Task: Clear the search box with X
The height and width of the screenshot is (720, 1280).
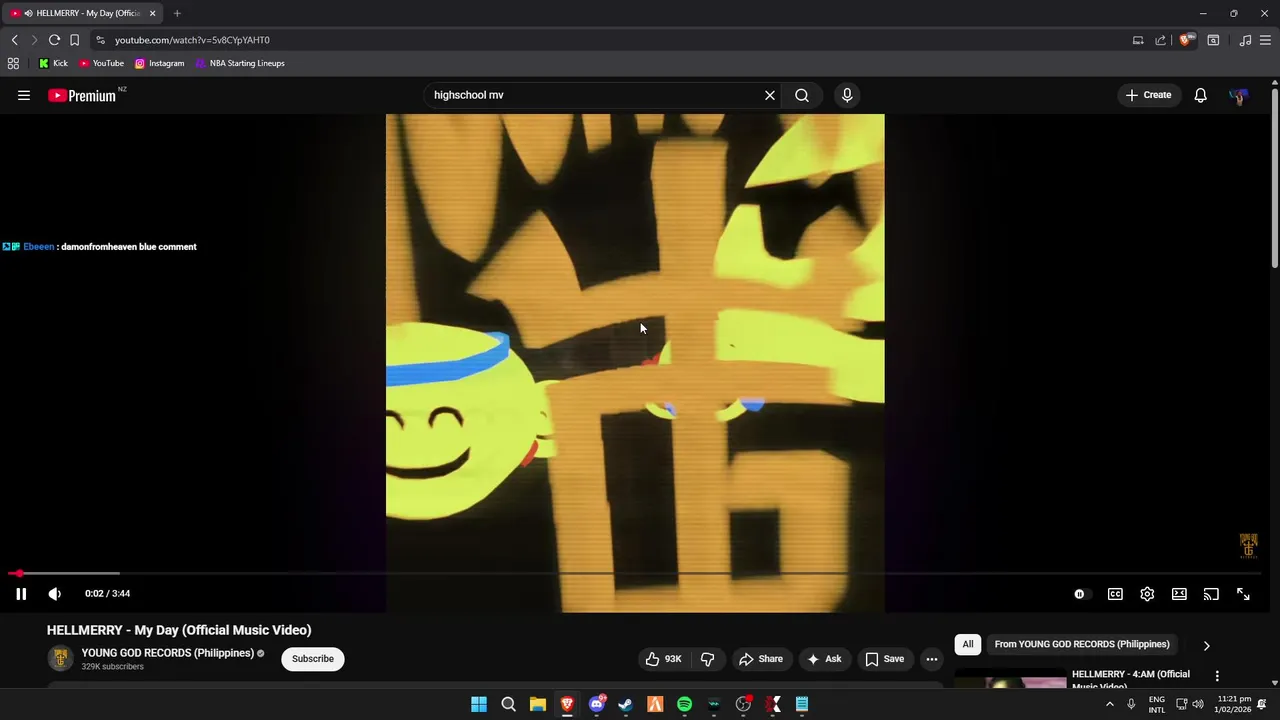Action: [770, 95]
